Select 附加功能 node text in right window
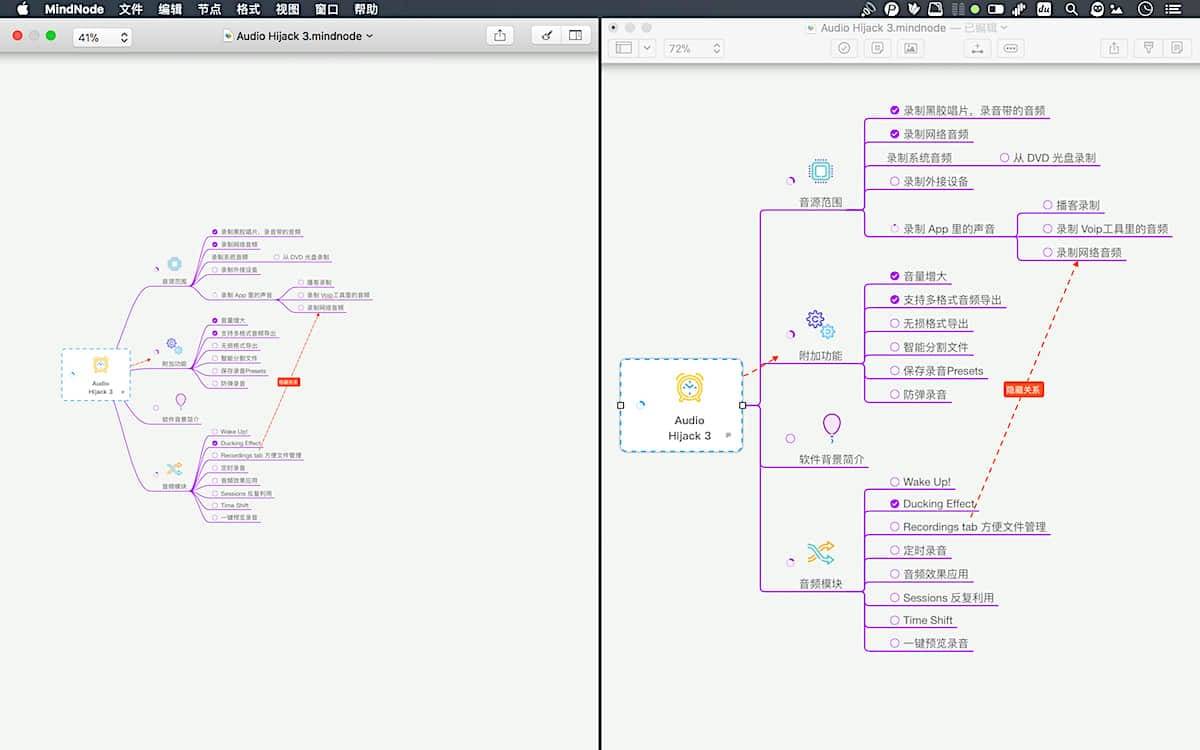 820,355
